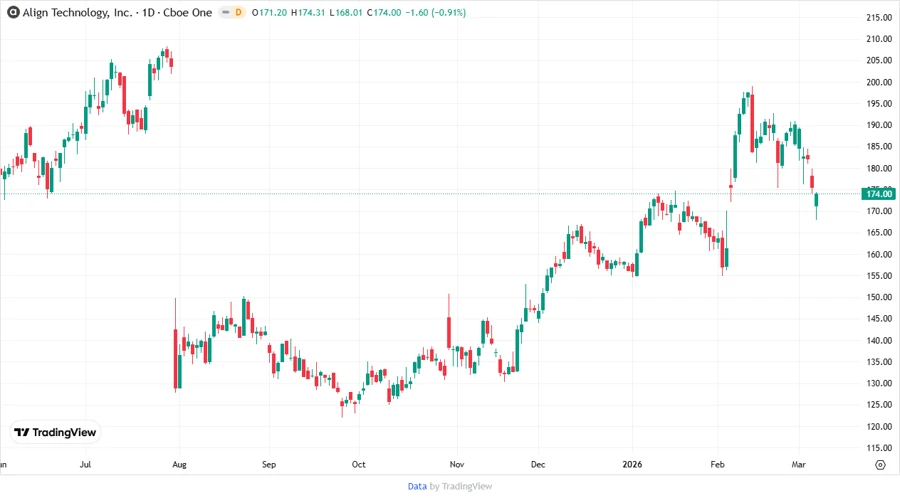Click the Align Technology logo icon
This screenshot has width=900, height=498.
tap(13, 12)
